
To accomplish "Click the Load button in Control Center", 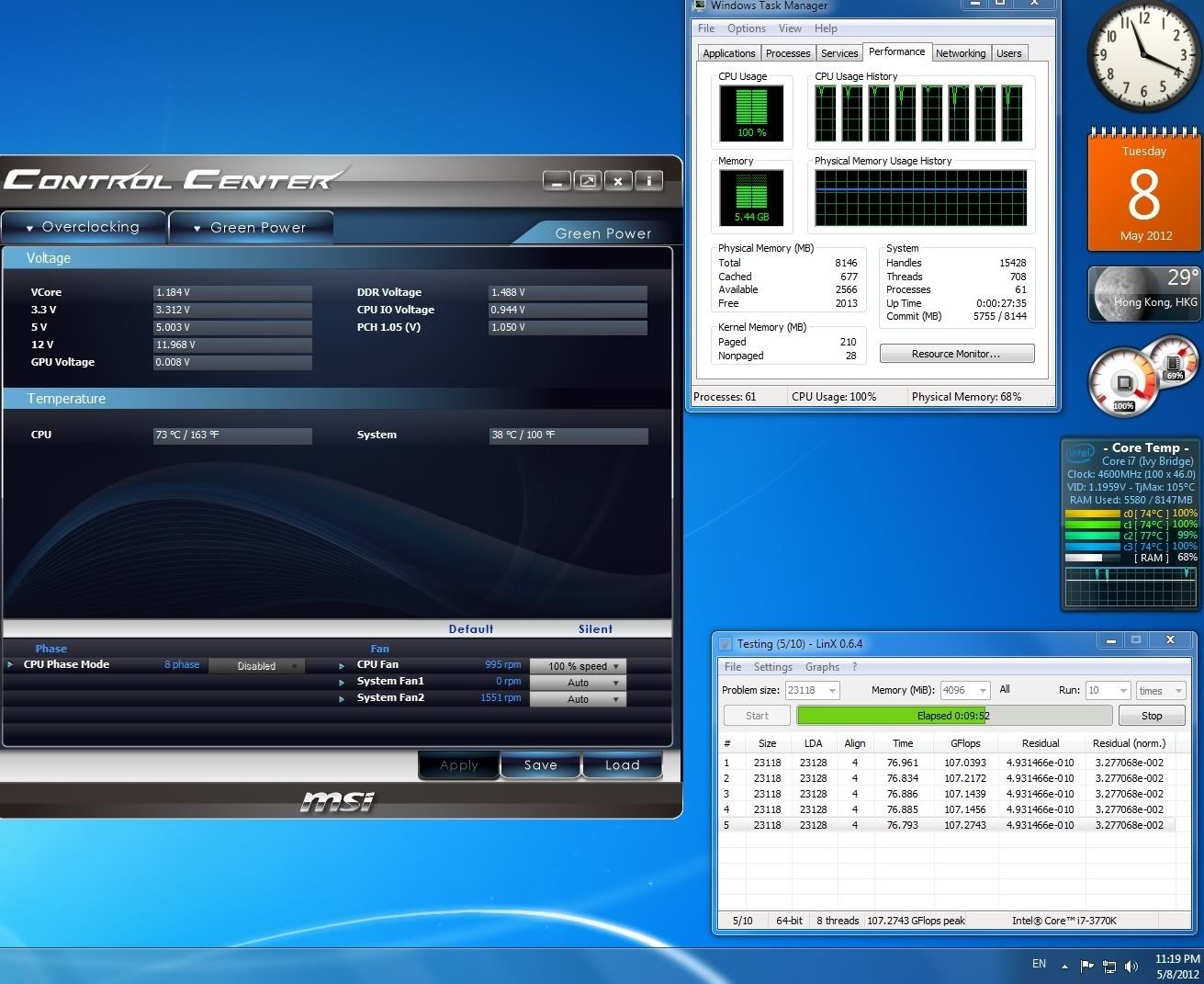I will 623,764.
